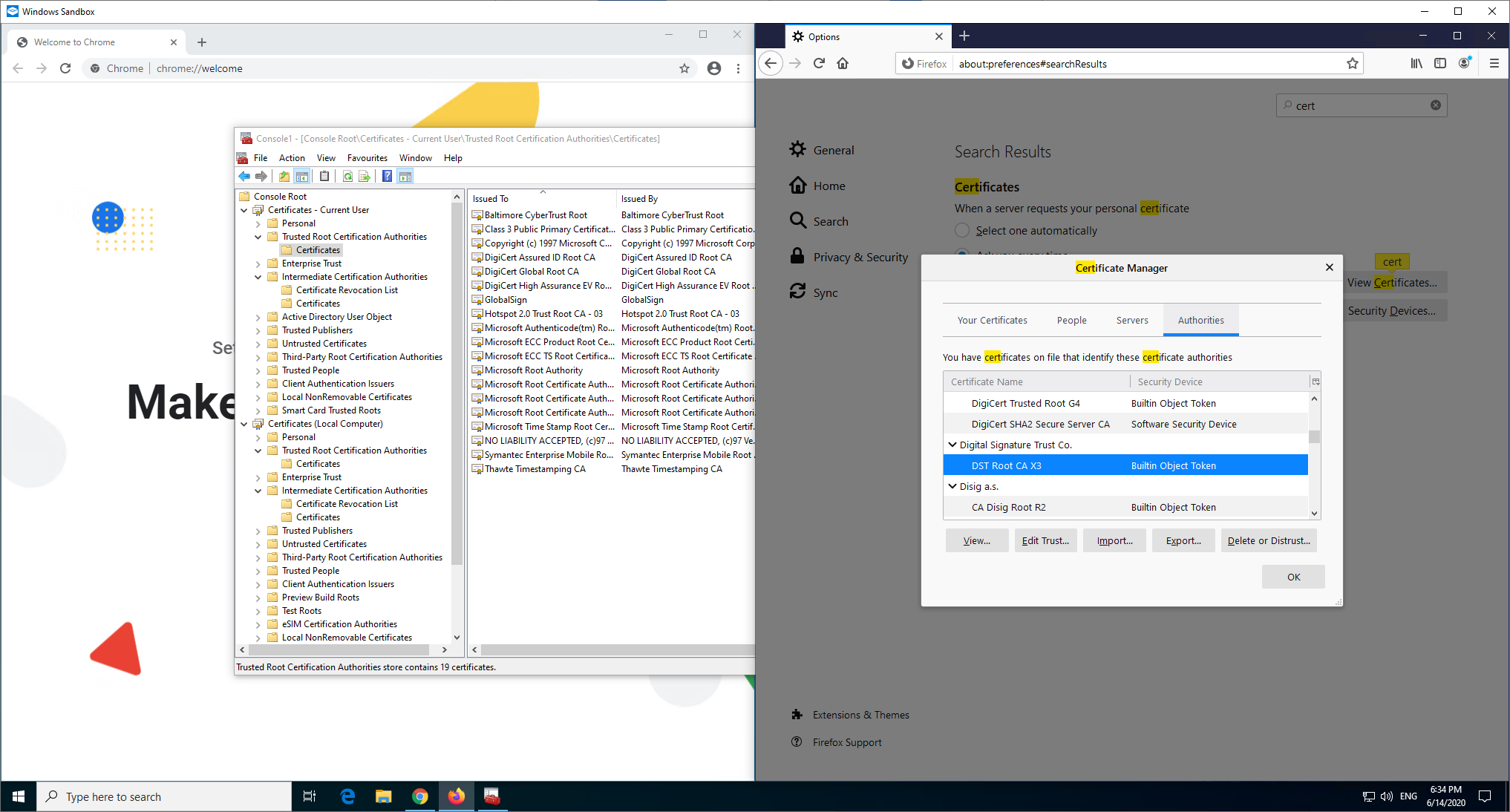Select one automatically radio button
Image resolution: width=1510 pixels, height=812 pixels.
962,231
